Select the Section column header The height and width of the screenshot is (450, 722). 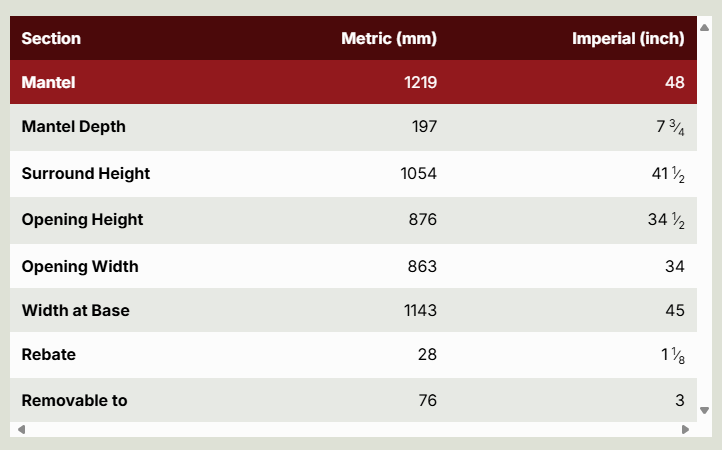(51, 38)
